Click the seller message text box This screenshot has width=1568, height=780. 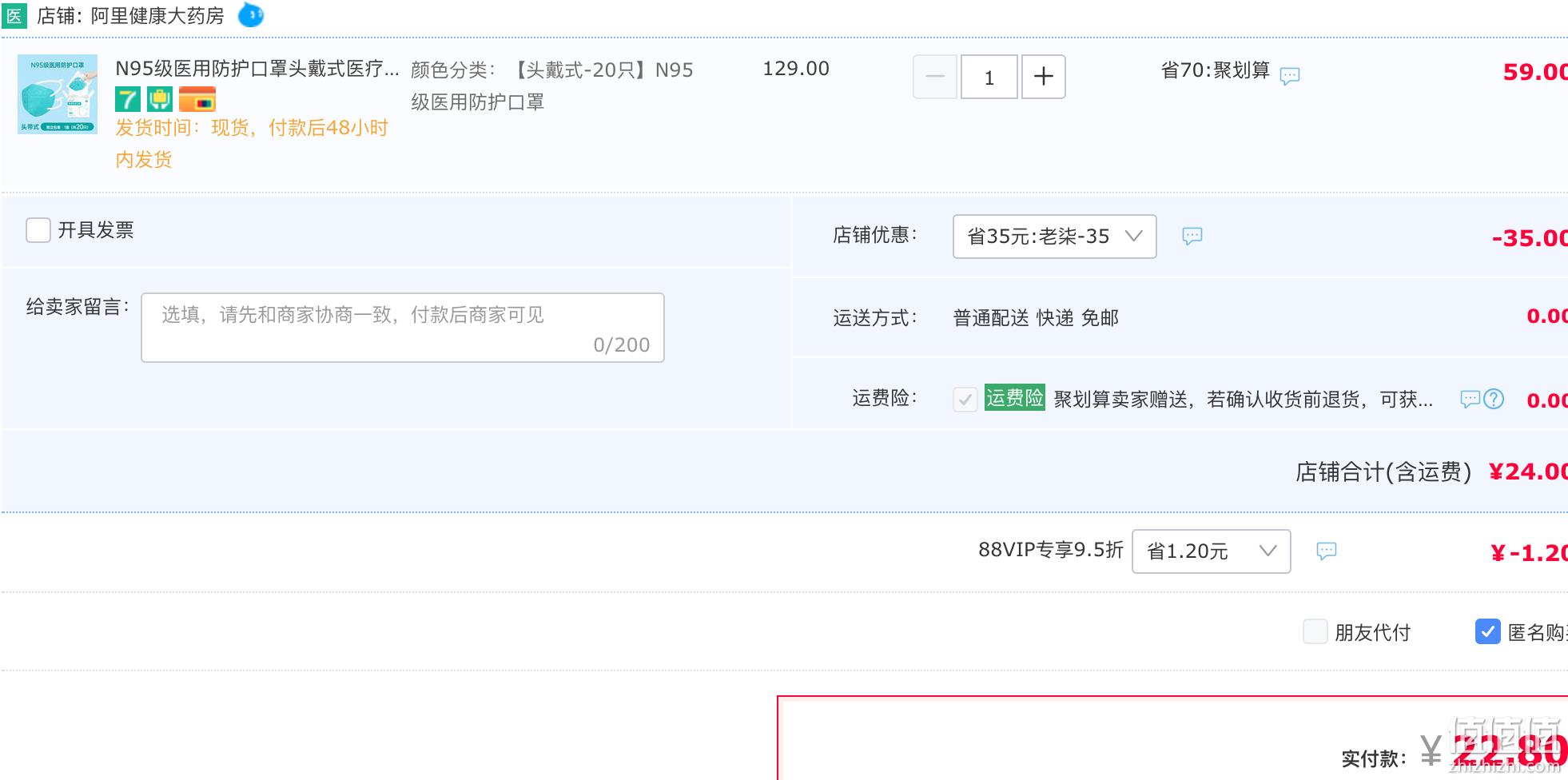tap(403, 328)
